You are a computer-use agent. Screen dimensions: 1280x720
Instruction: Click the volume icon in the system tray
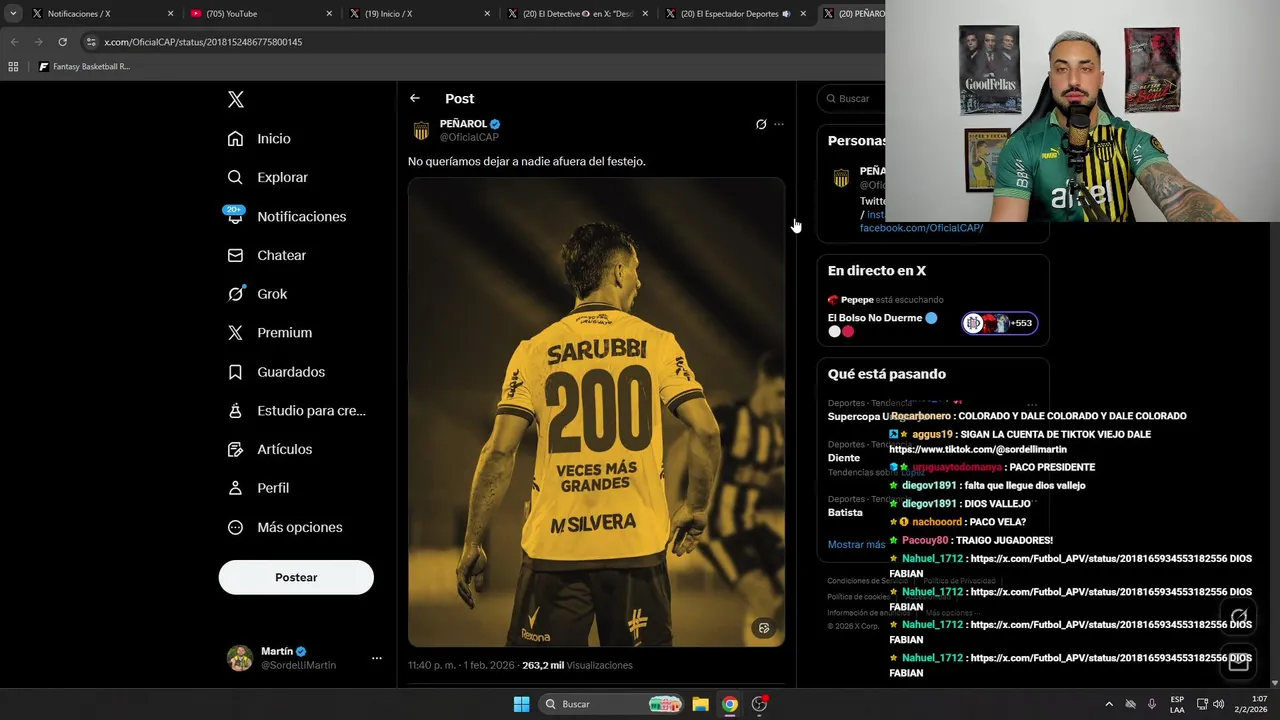click(x=1218, y=704)
